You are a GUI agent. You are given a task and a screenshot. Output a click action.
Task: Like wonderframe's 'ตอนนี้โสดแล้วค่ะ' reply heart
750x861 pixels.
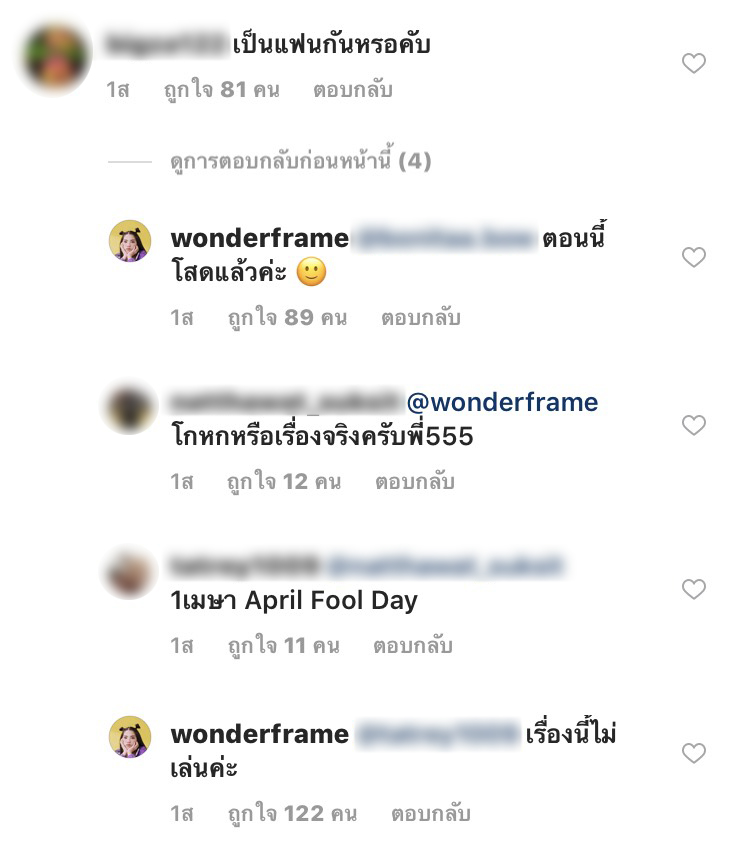(x=693, y=257)
